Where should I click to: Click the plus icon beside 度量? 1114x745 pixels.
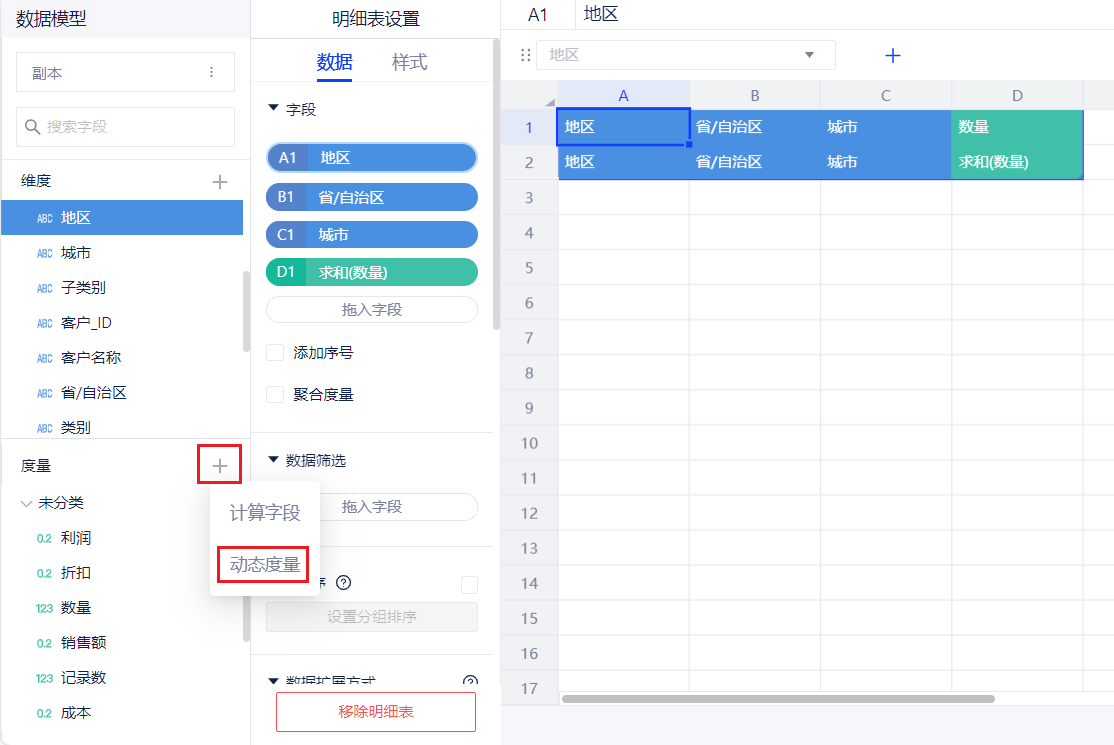tap(220, 465)
